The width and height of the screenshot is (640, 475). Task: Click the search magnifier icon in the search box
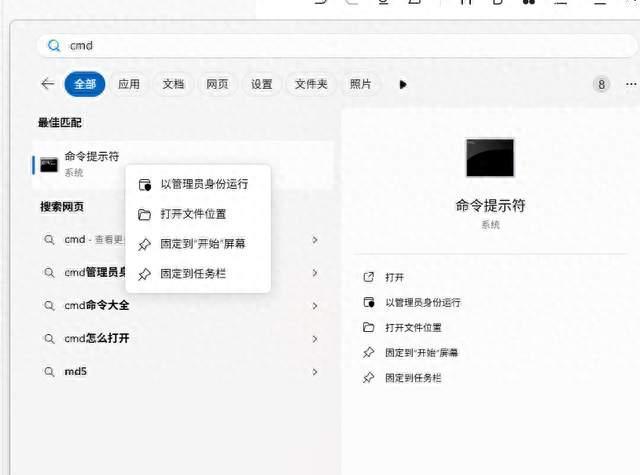[x=54, y=45]
